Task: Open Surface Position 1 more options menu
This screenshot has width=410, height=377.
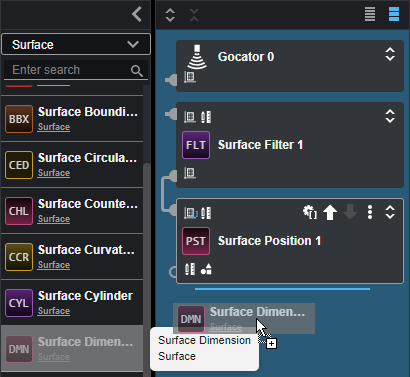Action: coord(370,212)
